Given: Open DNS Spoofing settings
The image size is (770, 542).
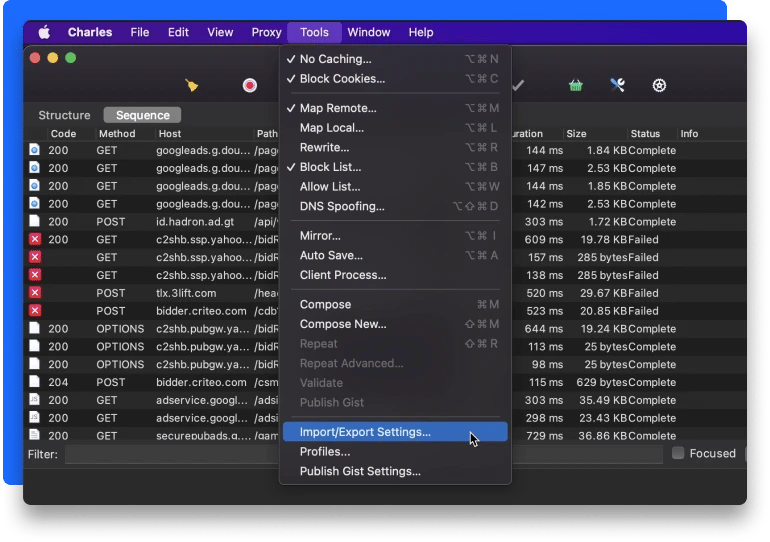Looking at the screenshot, I should [395, 206].
